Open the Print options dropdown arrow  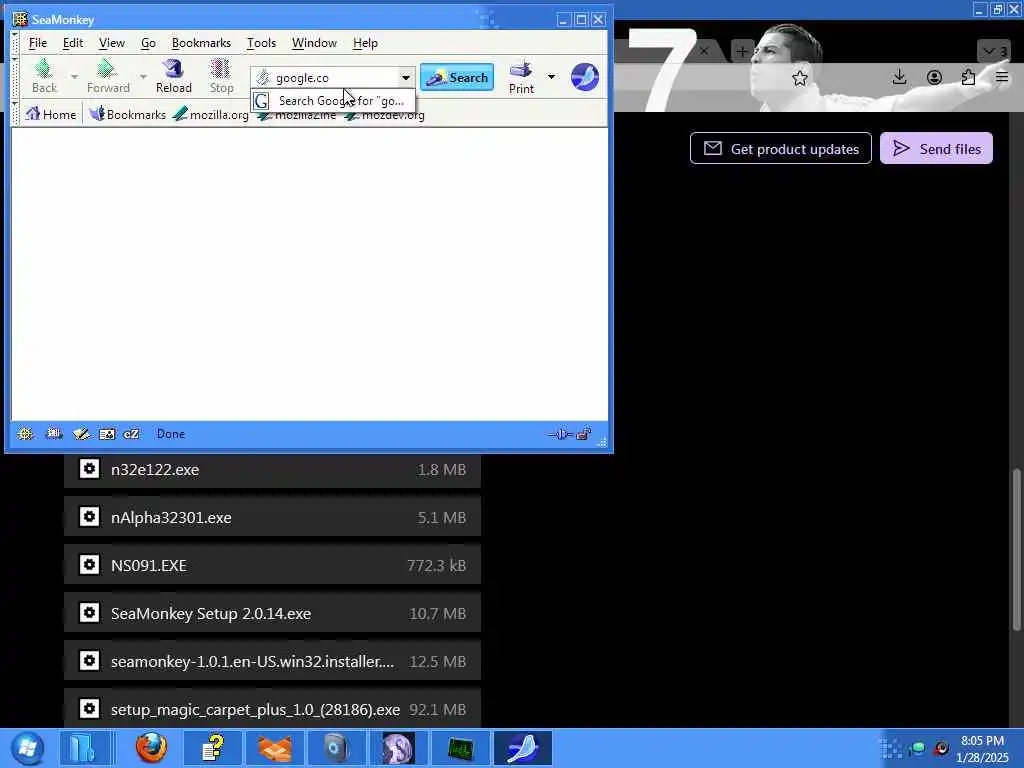point(551,77)
